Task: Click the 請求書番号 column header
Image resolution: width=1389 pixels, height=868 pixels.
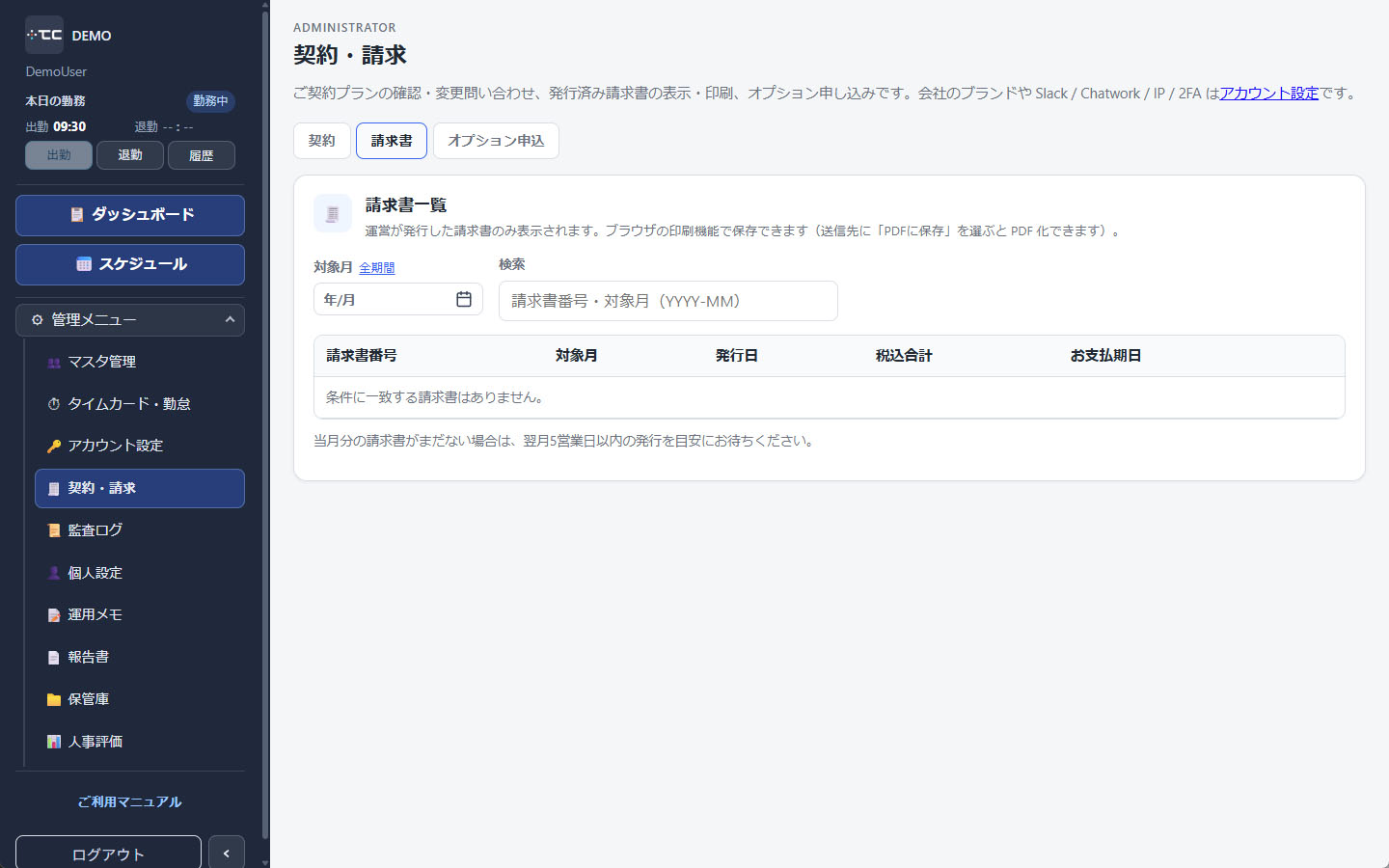Action: point(362,356)
